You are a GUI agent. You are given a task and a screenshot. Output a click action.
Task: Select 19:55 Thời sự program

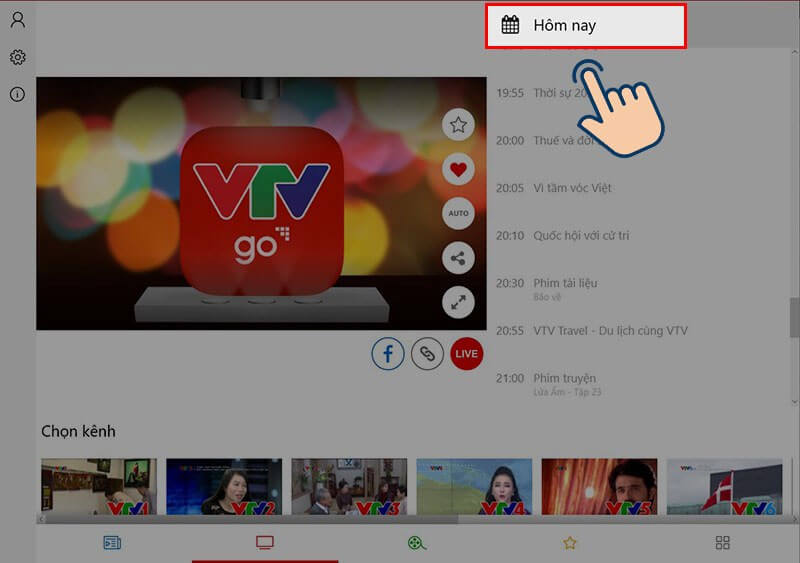pyautogui.click(x=541, y=93)
